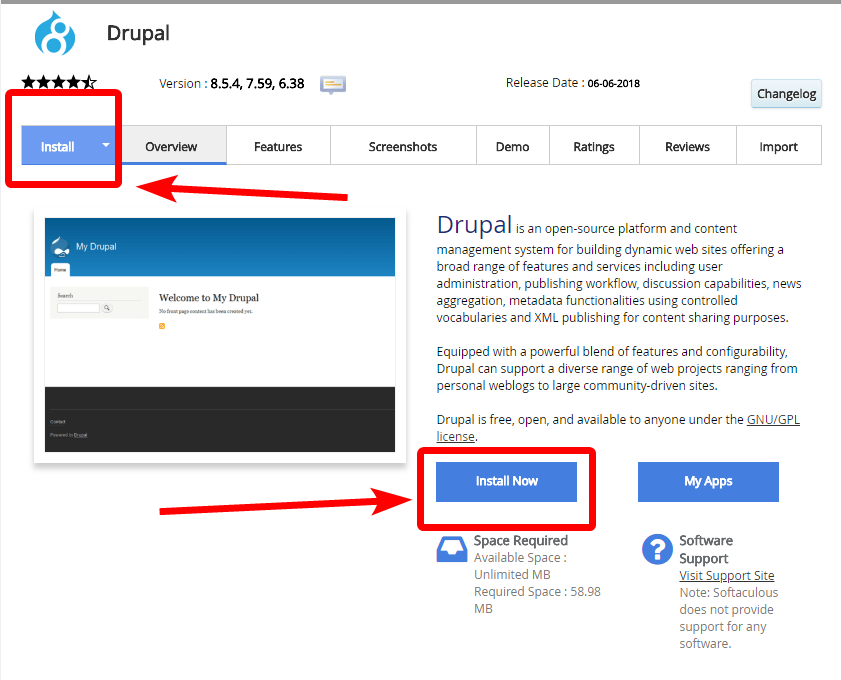This screenshot has height=680, width=841.
Task: View the Ratings tab
Action: click(594, 146)
